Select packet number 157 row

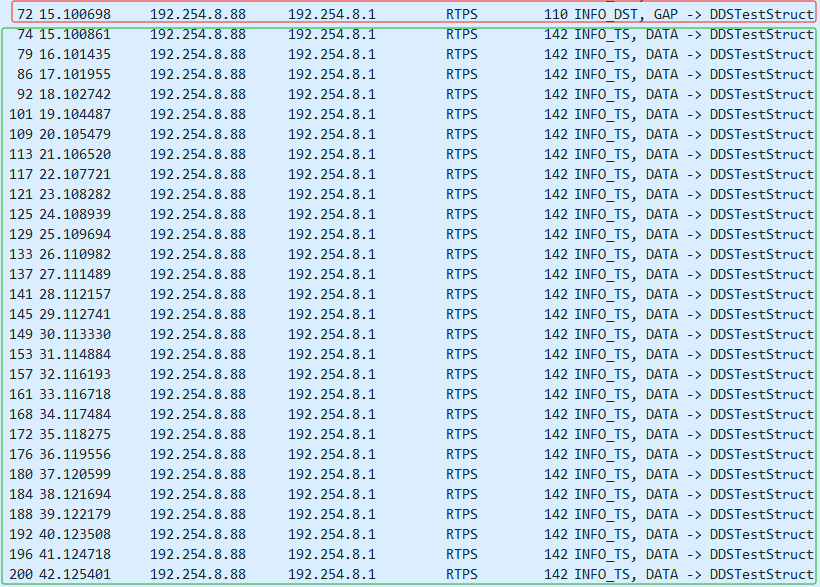point(410,374)
